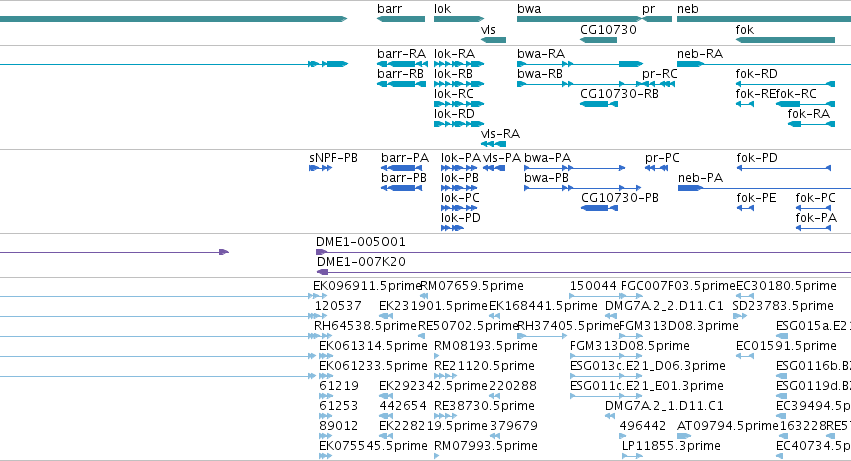The image size is (851, 461).
Task: Click transcript lok-RA
Action: click(459, 64)
